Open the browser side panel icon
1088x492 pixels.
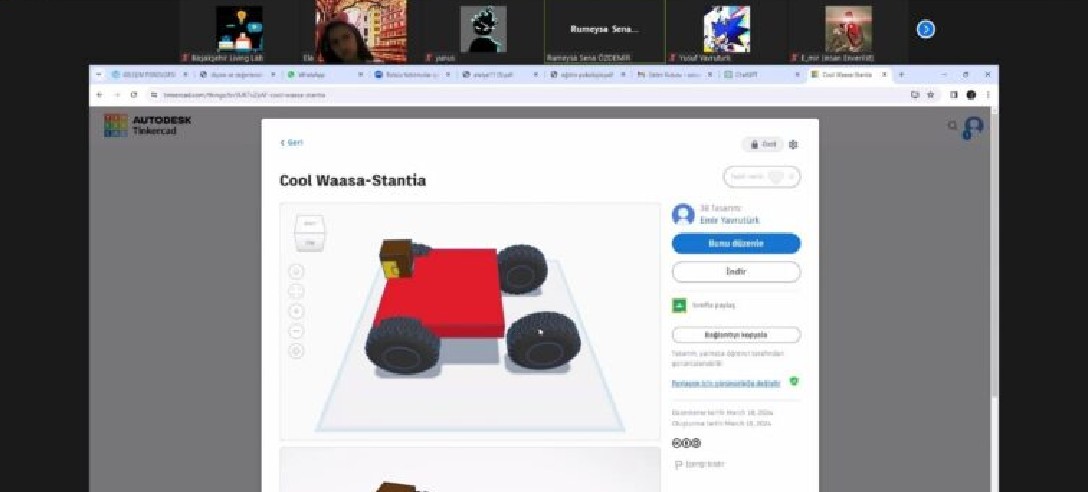coord(954,94)
